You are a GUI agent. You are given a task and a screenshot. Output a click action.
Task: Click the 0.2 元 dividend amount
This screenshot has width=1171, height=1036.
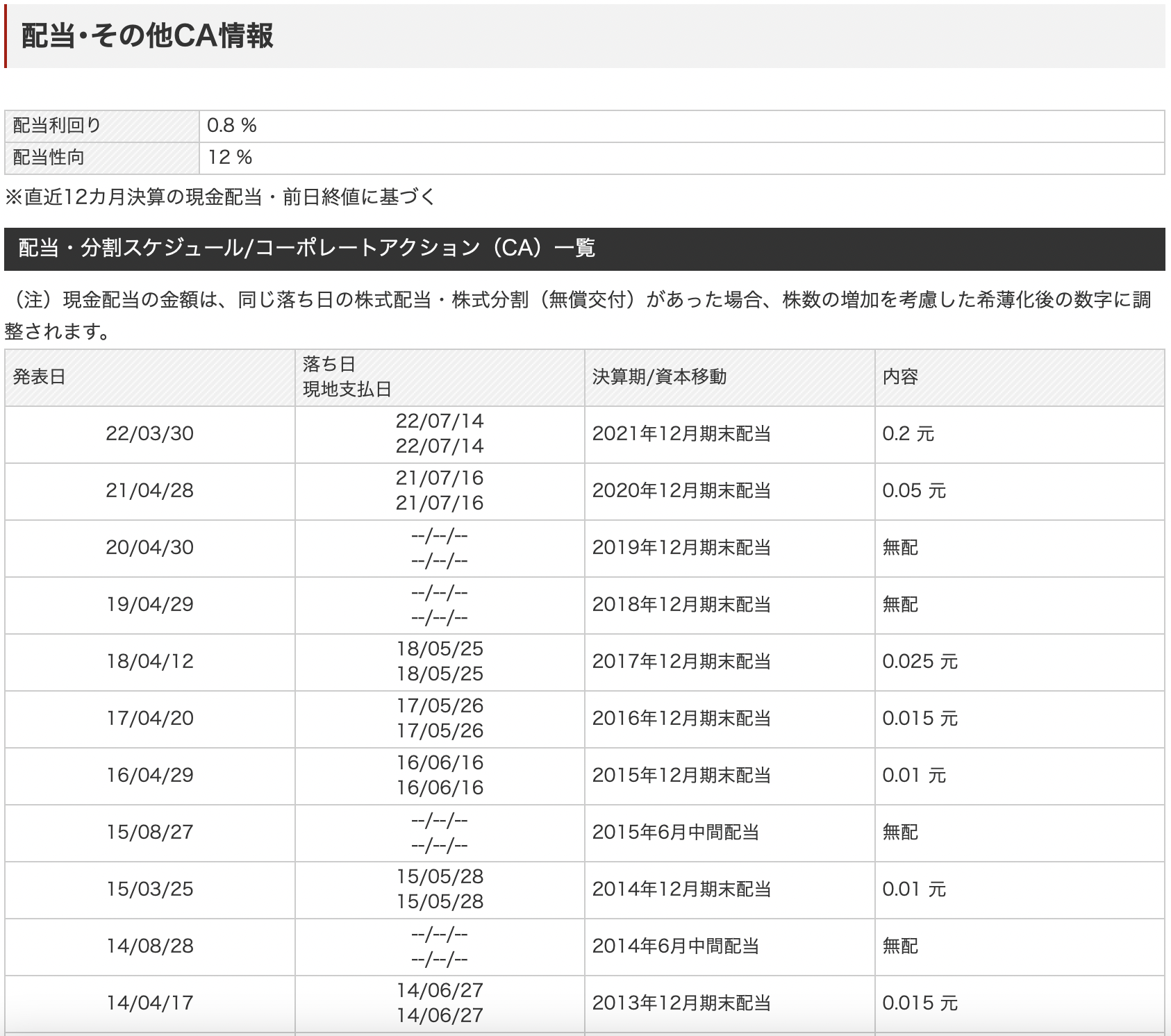point(908,434)
